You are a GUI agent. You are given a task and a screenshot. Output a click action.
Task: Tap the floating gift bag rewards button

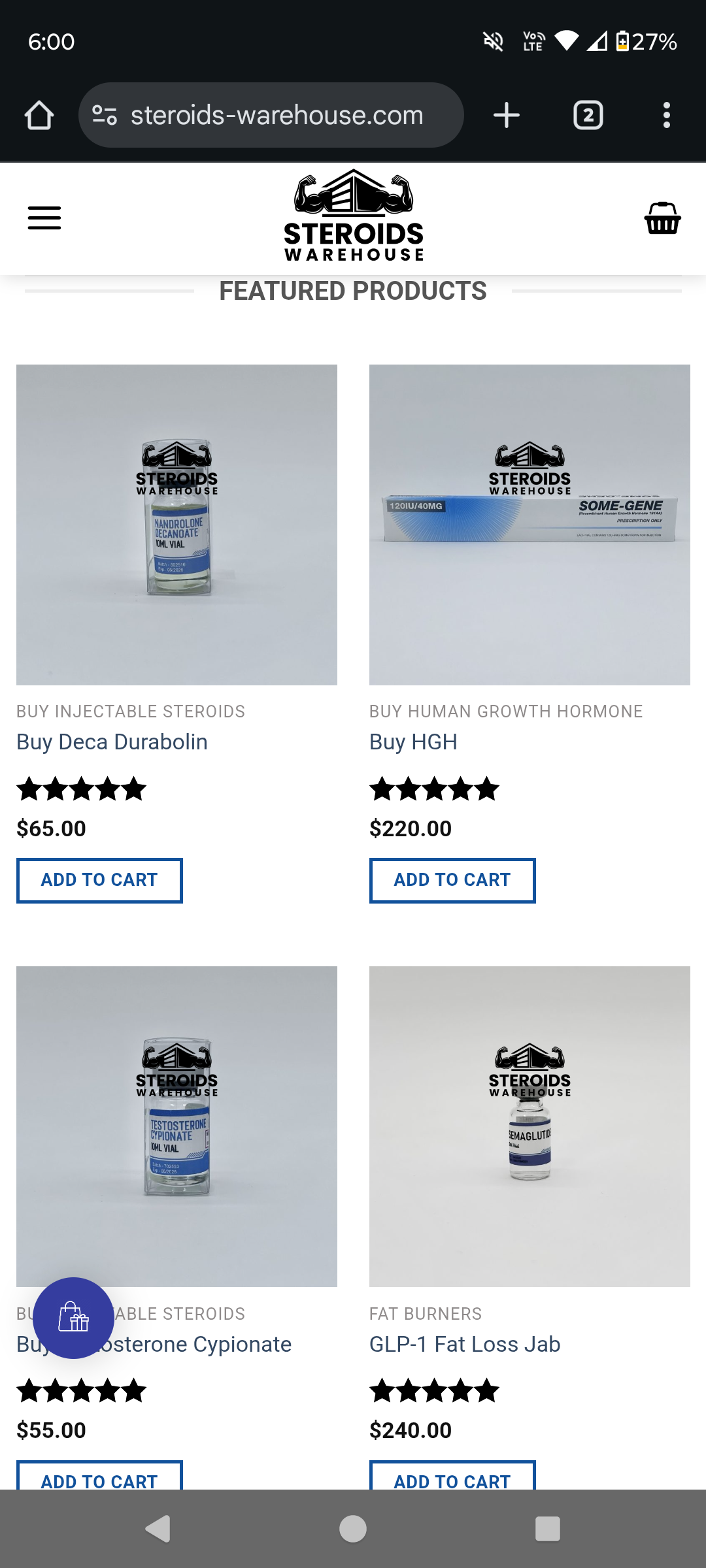click(74, 1318)
